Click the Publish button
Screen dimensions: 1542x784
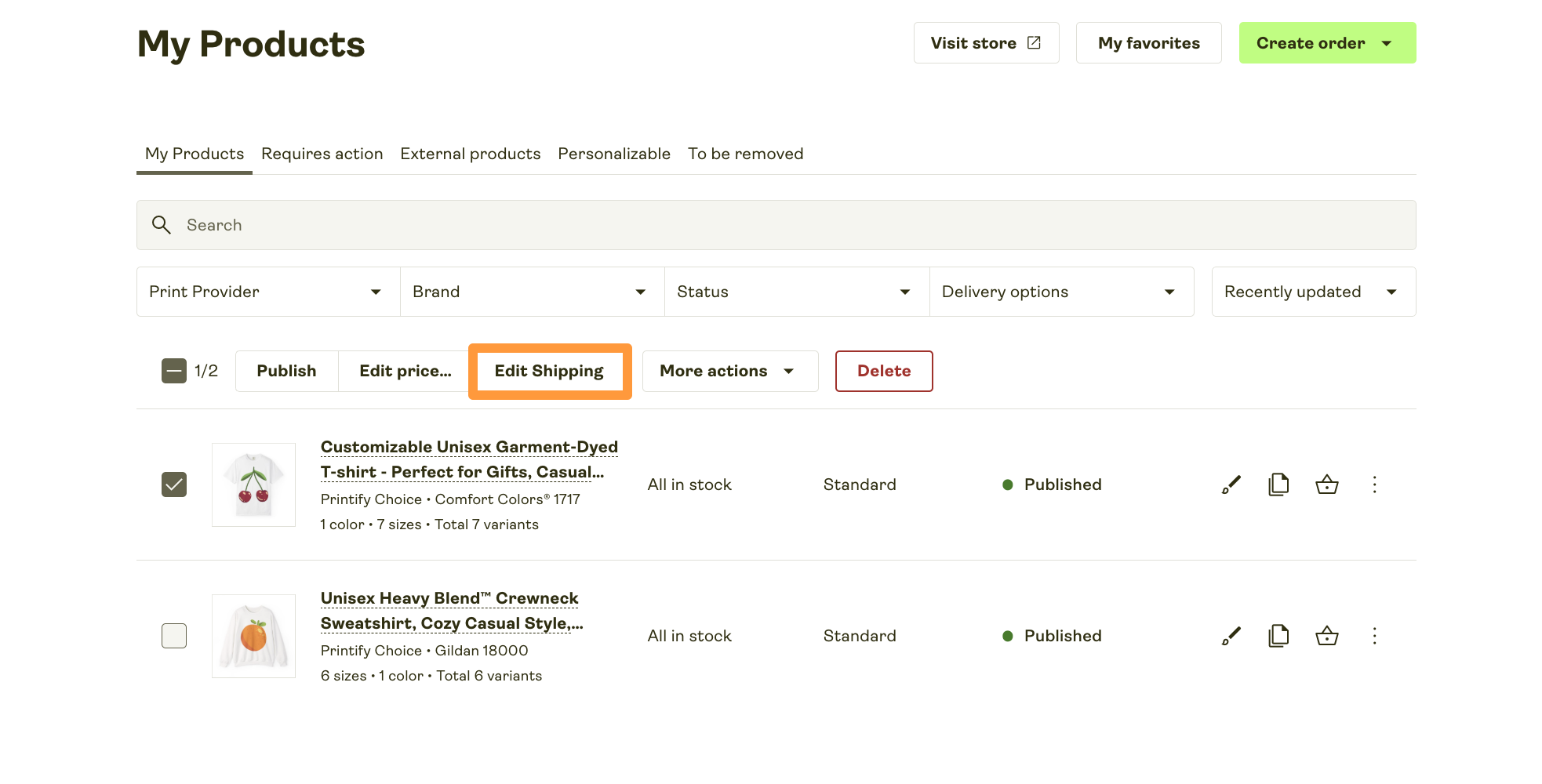(286, 371)
